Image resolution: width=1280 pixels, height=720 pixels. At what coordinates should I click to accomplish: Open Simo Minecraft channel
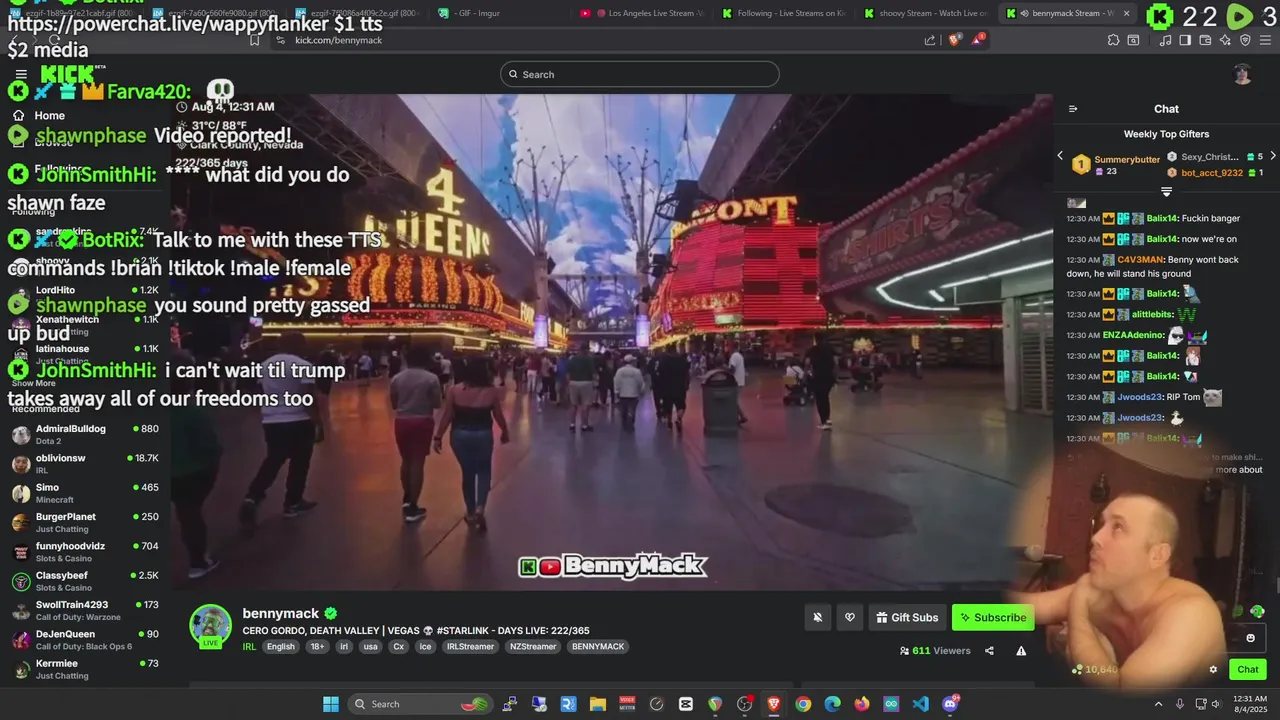coord(85,493)
